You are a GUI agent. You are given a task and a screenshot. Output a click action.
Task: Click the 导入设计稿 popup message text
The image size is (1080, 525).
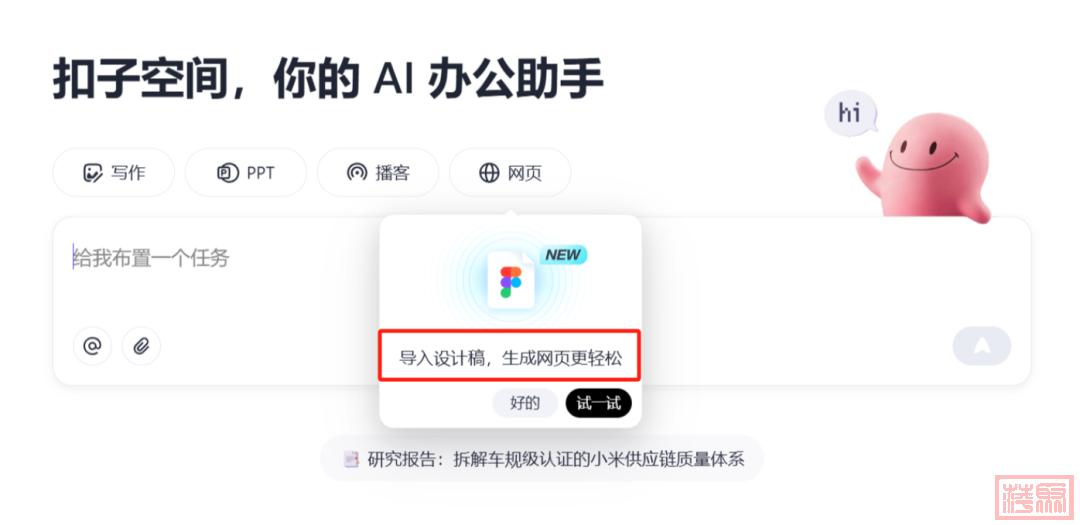510,358
